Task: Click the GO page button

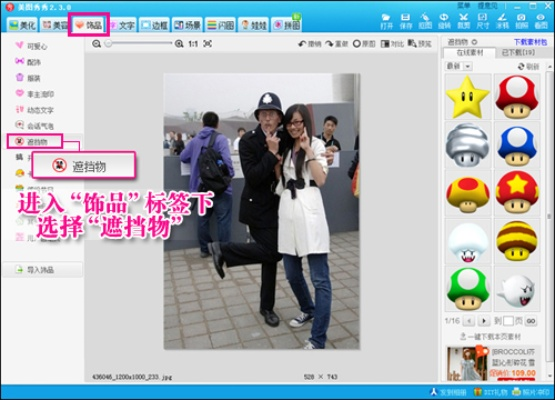Action: click(x=531, y=321)
